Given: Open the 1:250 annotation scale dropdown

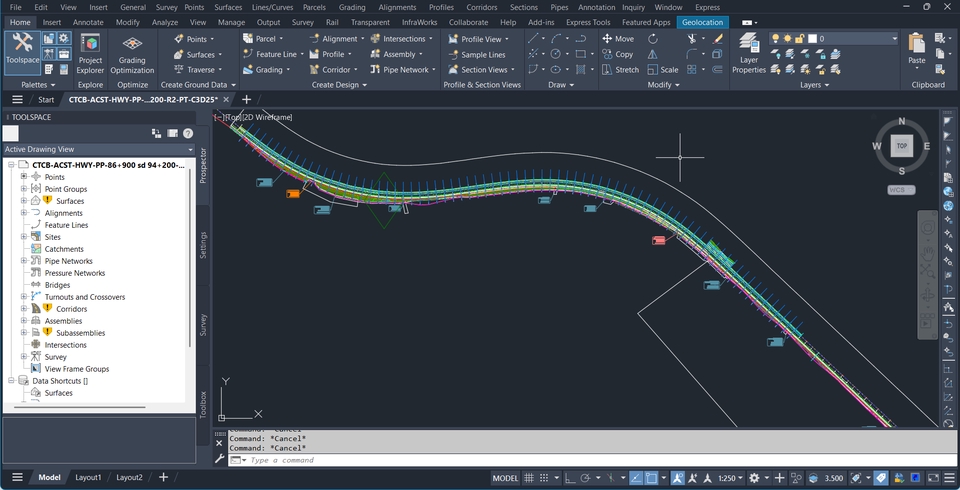Looking at the screenshot, I should pos(735,478).
